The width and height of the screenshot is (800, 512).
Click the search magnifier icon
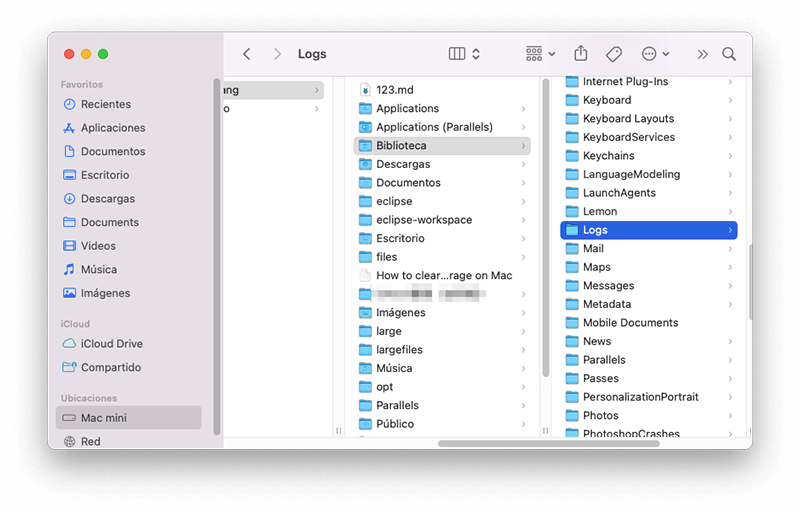pyautogui.click(x=729, y=54)
